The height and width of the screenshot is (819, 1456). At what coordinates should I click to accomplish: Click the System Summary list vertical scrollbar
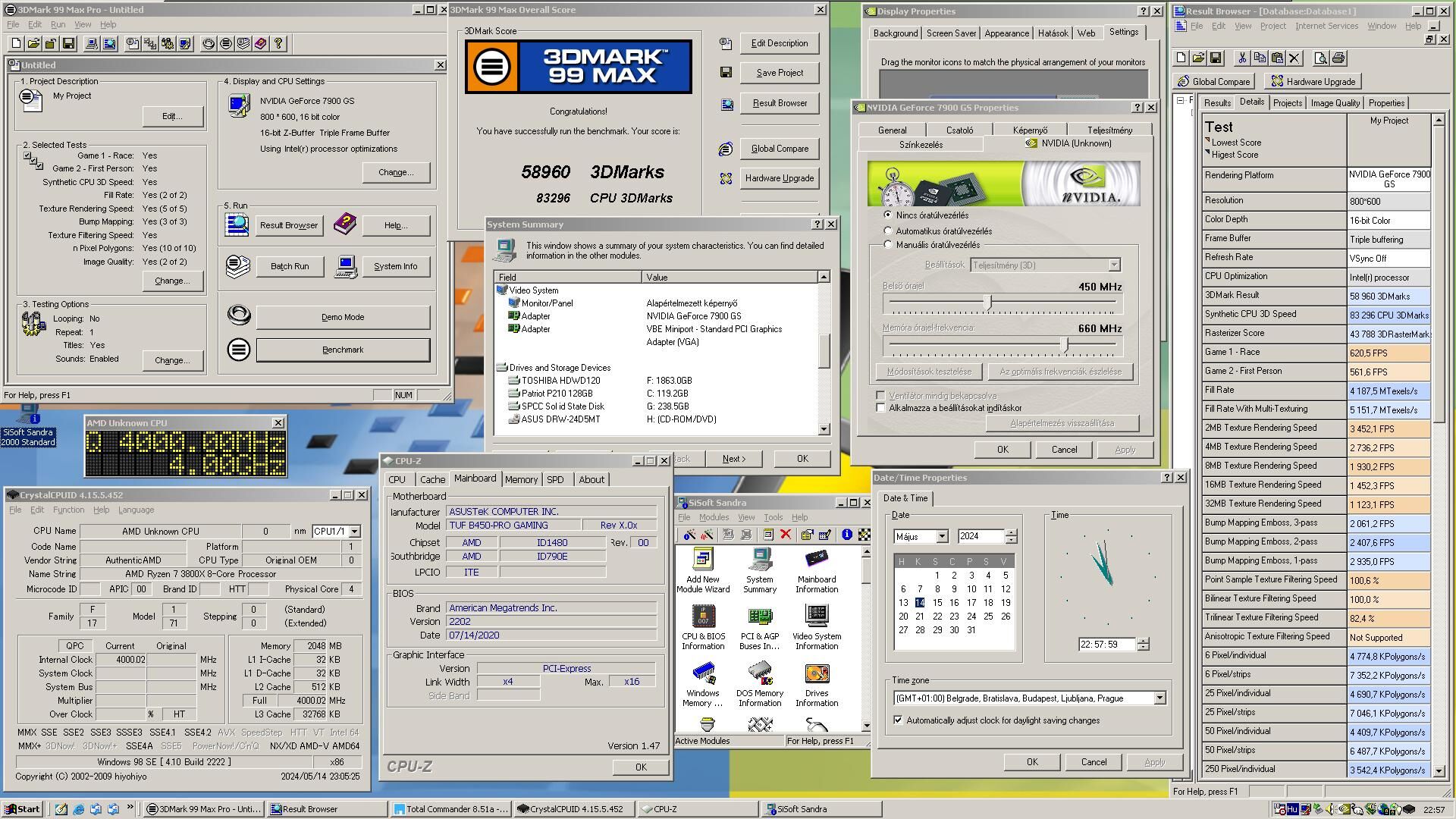[824, 353]
